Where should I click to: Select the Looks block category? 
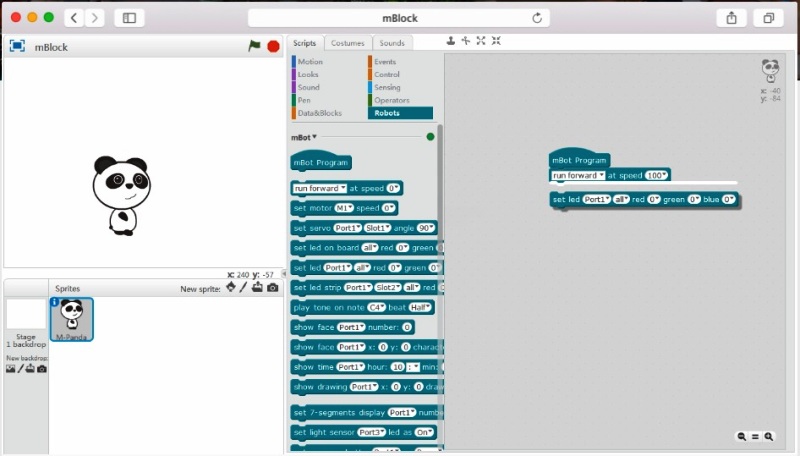point(308,74)
